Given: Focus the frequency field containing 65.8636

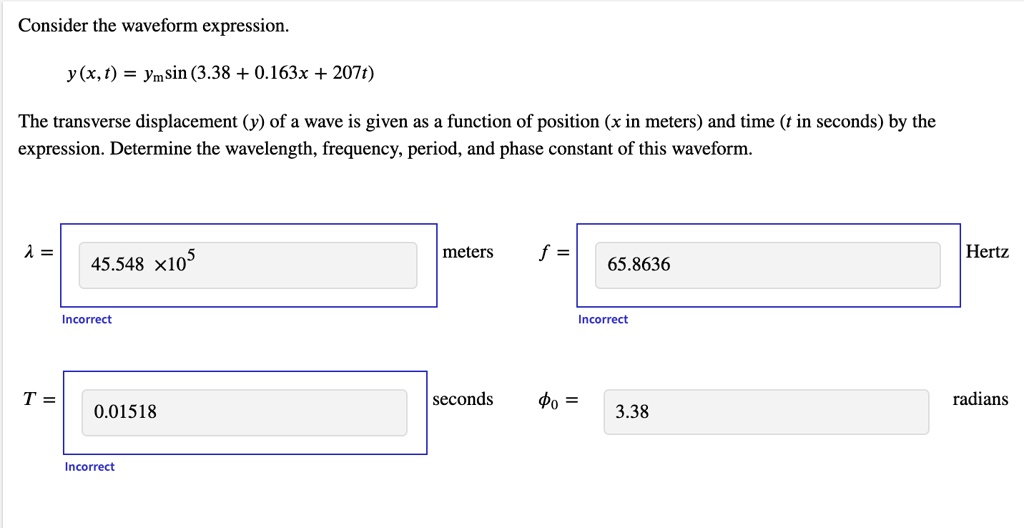Looking at the screenshot, I should tap(767, 265).
